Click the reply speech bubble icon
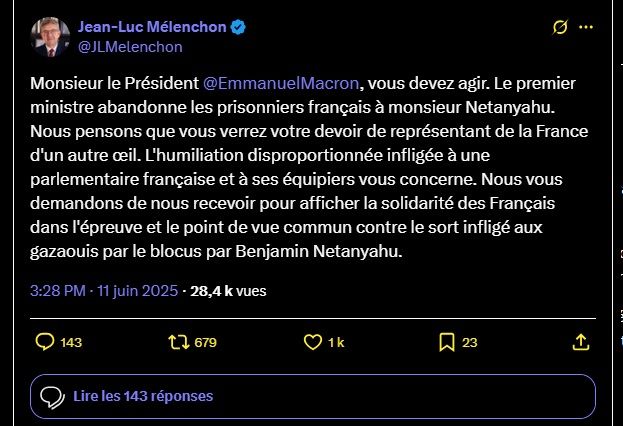 pyautogui.click(x=45, y=342)
